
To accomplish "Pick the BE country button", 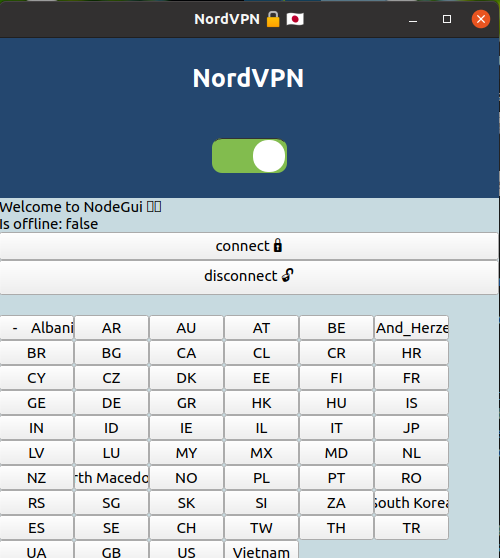I will (336, 328).
